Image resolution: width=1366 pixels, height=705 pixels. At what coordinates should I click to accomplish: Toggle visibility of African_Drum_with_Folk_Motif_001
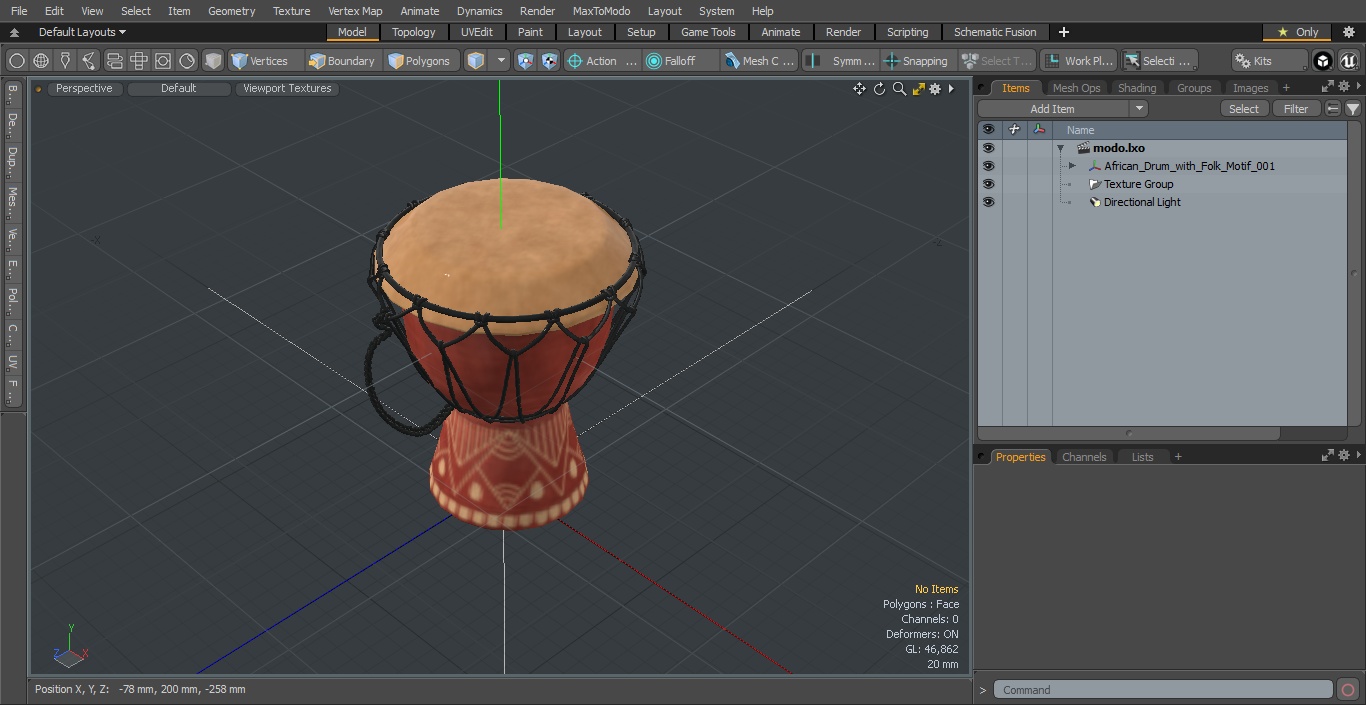(x=988, y=166)
